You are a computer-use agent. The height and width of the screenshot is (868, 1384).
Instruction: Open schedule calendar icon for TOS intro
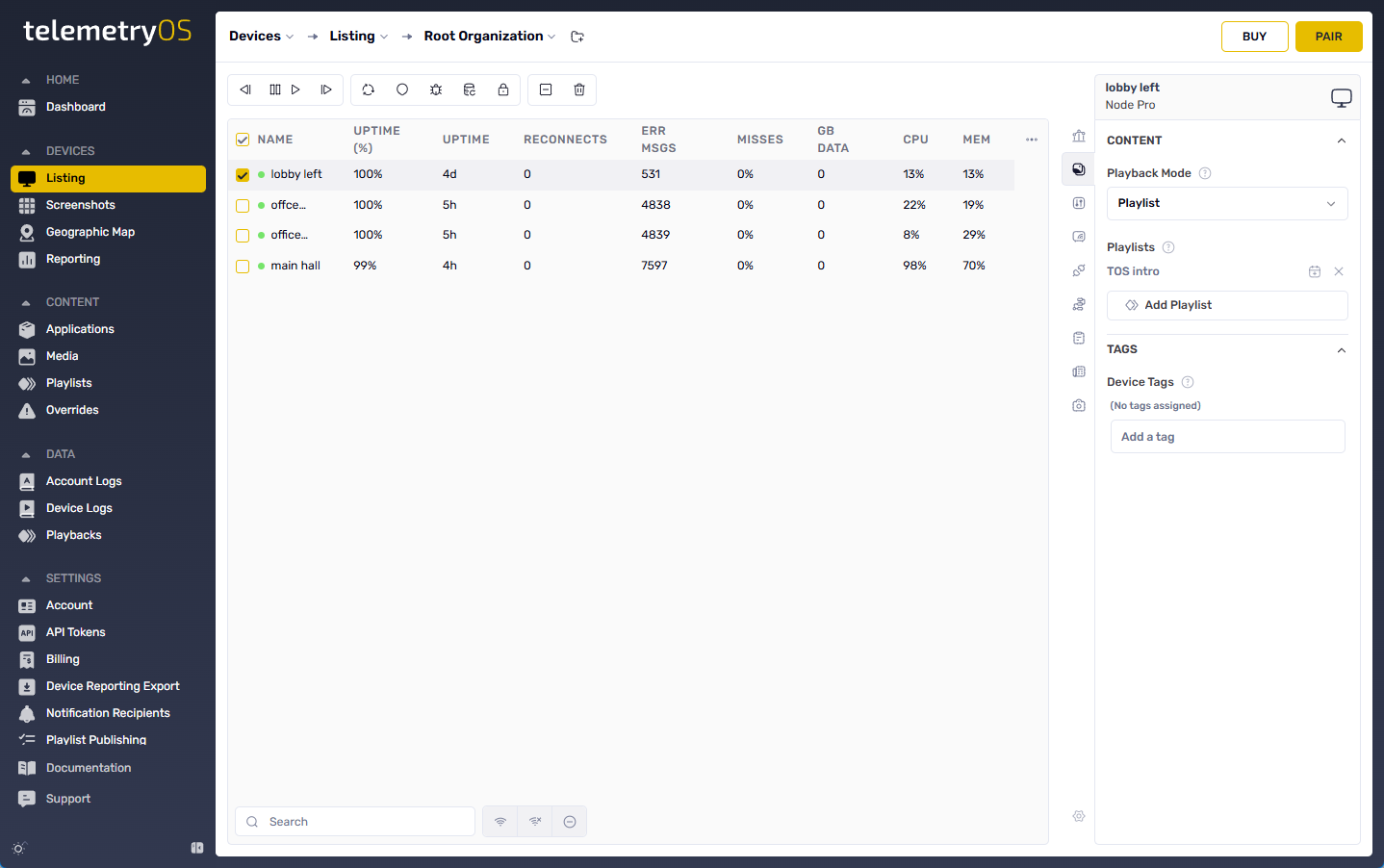click(1315, 271)
